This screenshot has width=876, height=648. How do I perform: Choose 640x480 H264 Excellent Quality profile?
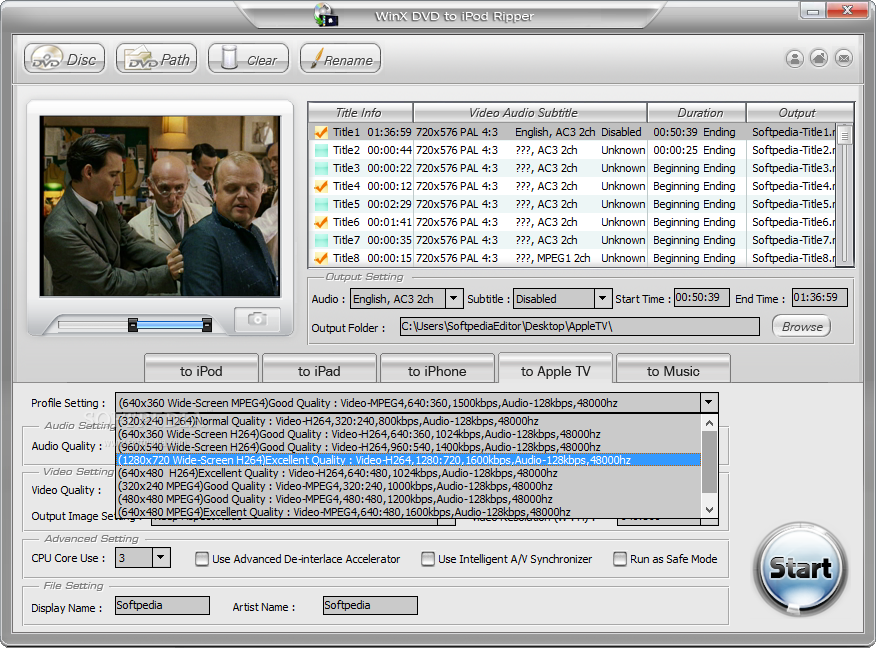[408, 473]
